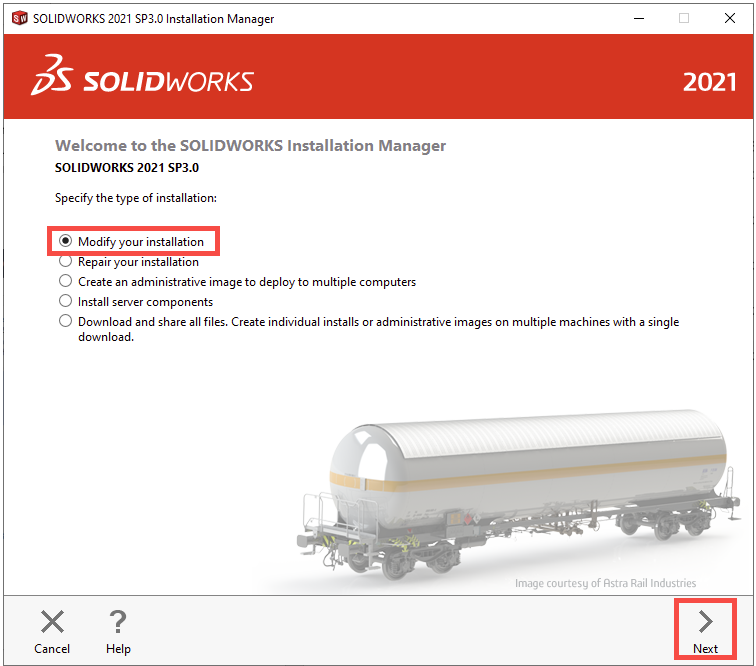
Task: Click the Next arrow chevron icon
Action: point(705,621)
